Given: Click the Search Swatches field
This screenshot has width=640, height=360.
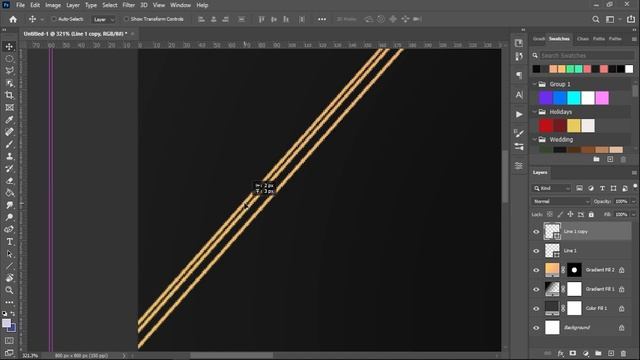Looking at the screenshot, I should 587,56.
